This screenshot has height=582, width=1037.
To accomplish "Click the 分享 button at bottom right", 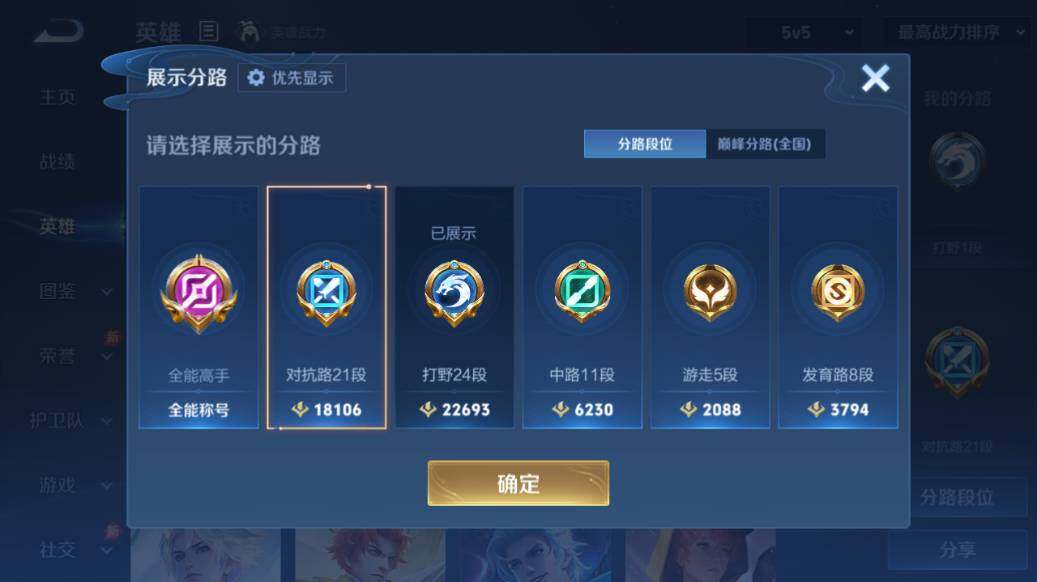I will [958, 550].
